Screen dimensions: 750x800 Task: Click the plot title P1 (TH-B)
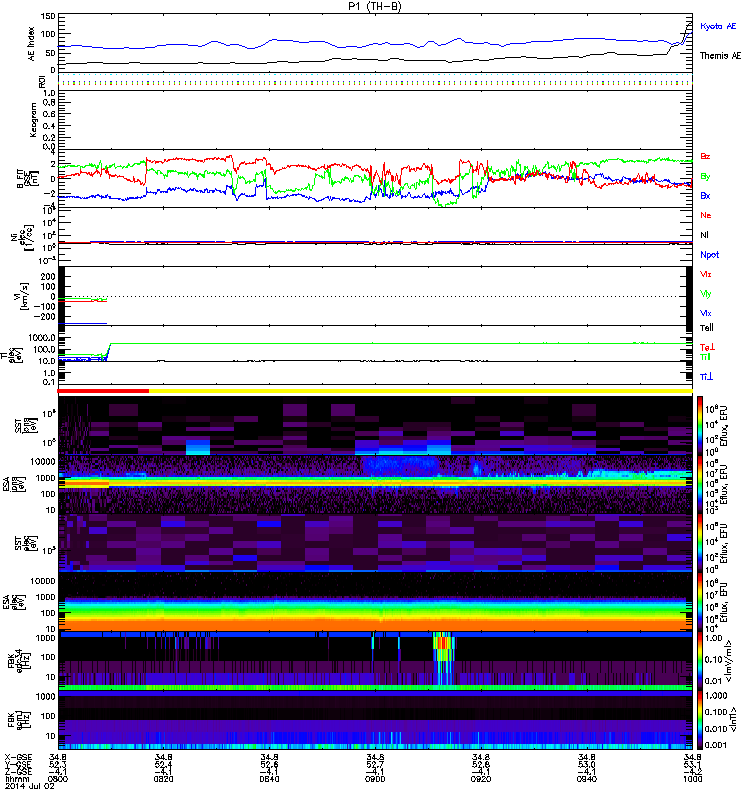[x=374, y=6]
